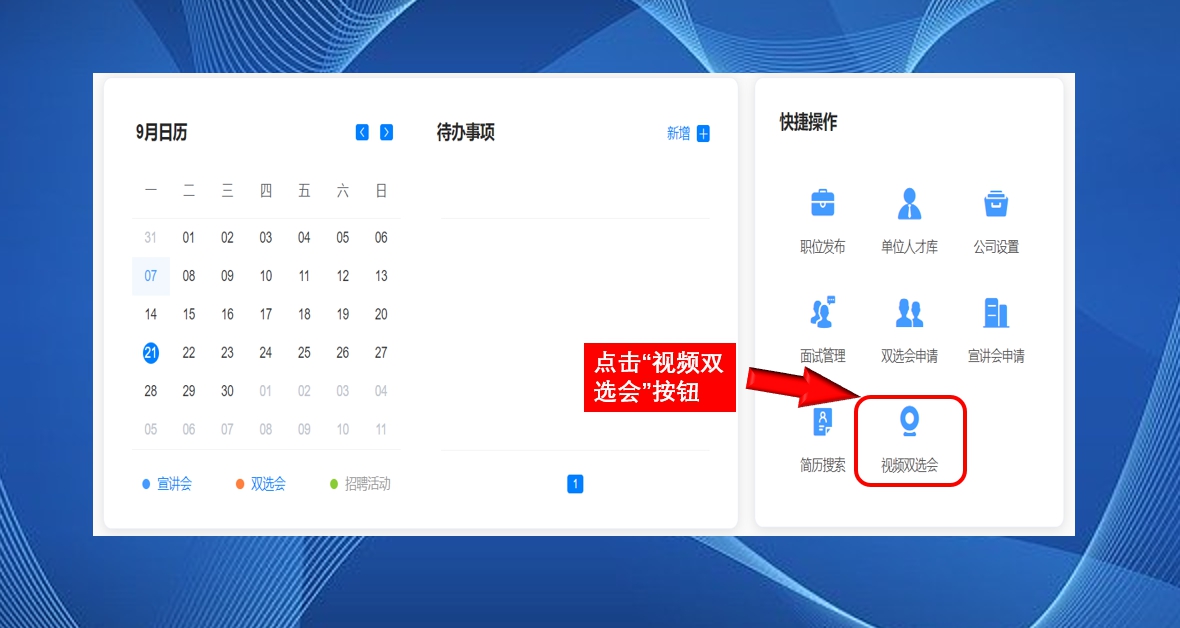
Task: Select date 12 in the calendar
Action: click(x=342, y=276)
